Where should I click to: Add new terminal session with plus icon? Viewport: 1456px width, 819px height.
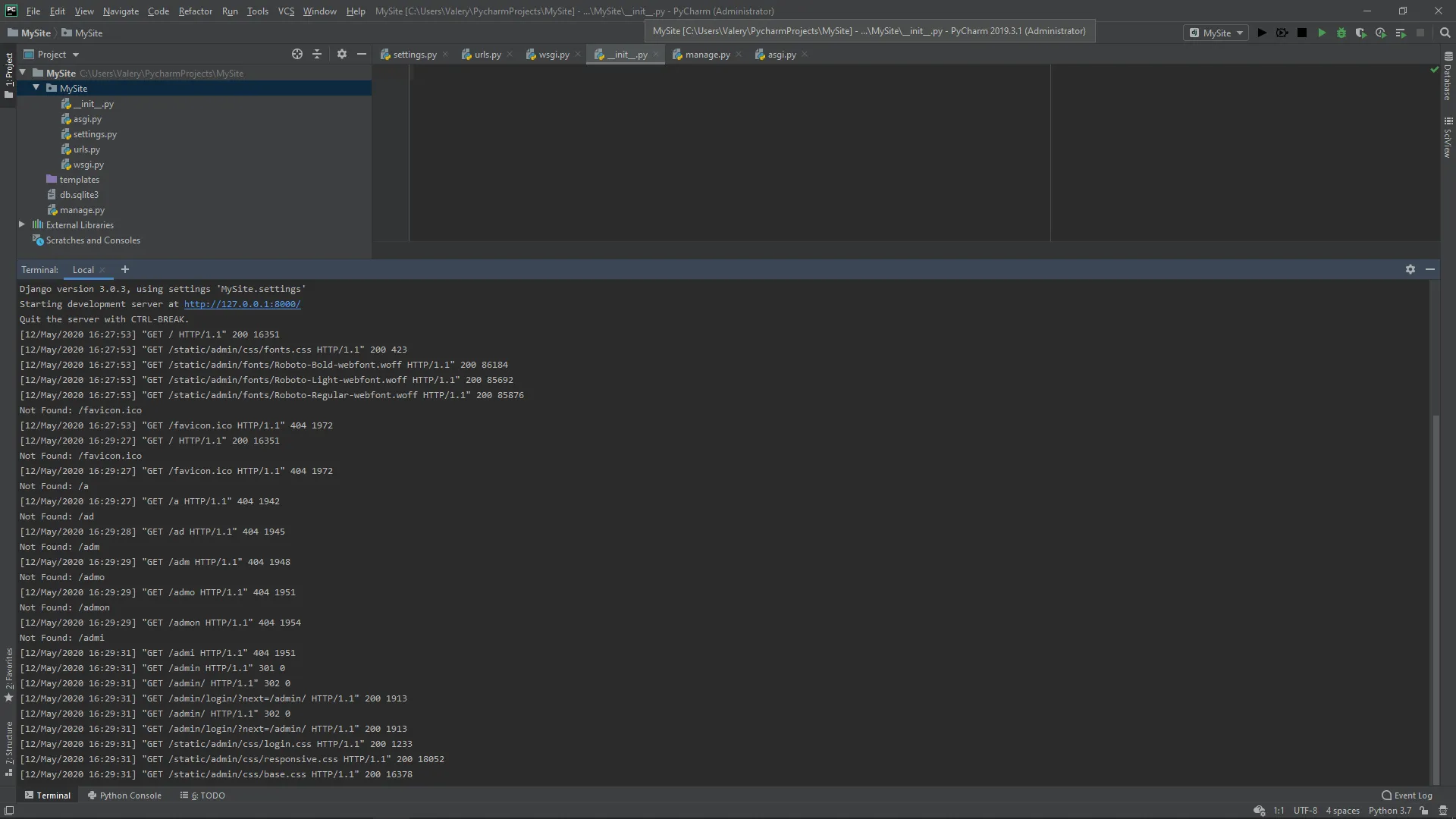pyautogui.click(x=125, y=269)
